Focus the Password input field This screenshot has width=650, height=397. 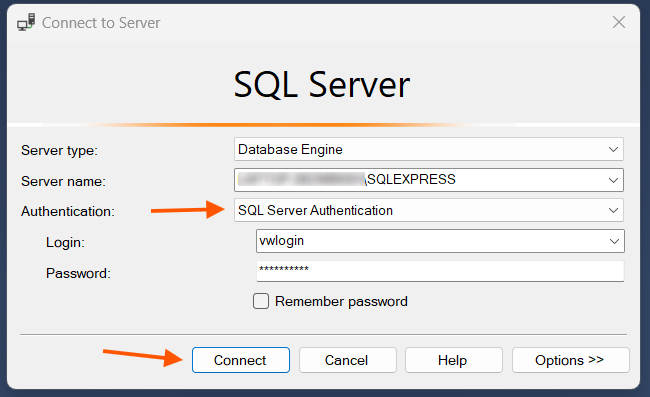(x=440, y=271)
